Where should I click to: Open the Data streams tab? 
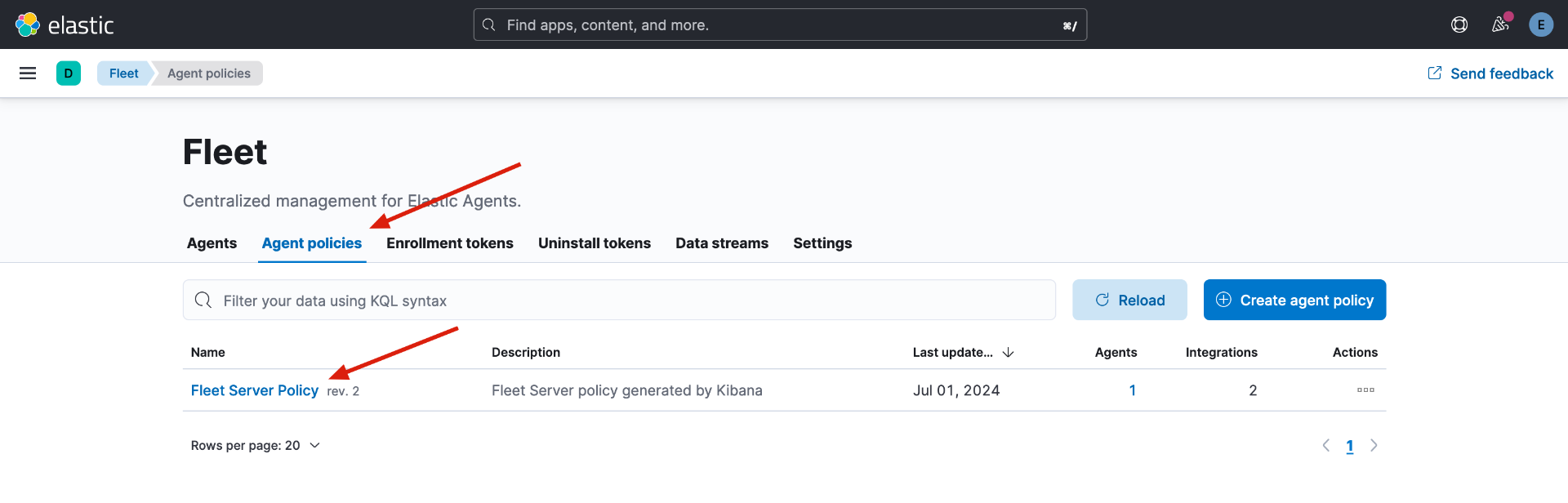click(722, 243)
